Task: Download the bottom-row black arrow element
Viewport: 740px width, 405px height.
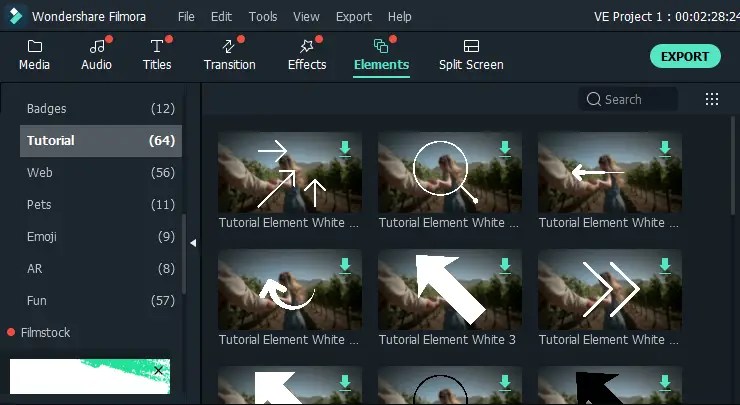Action: (x=665, y=383)
